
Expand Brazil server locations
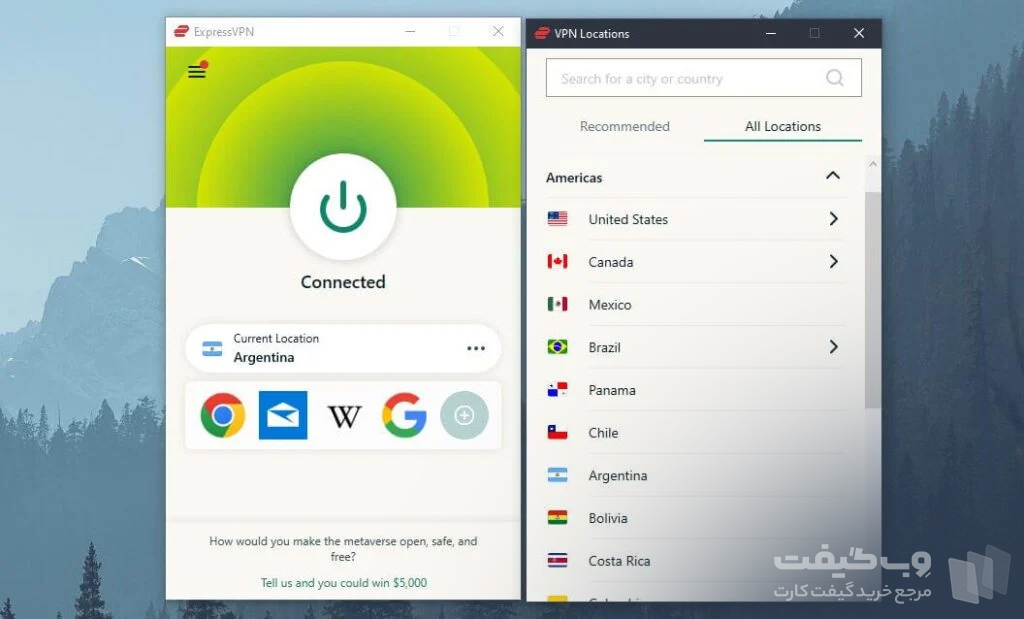tap(833, 347)
